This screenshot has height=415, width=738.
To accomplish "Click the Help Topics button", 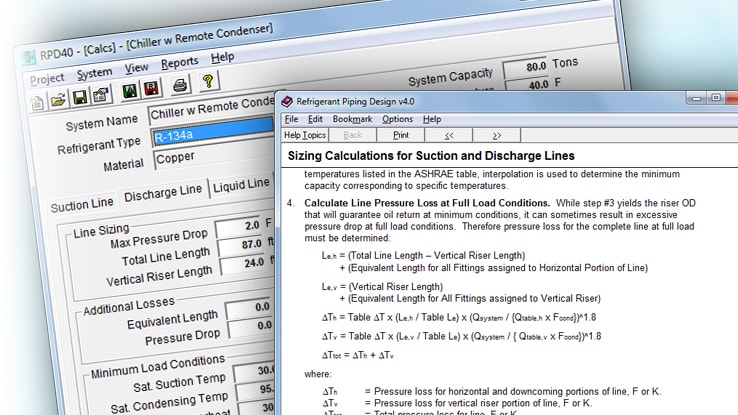I will coord(305,135).
